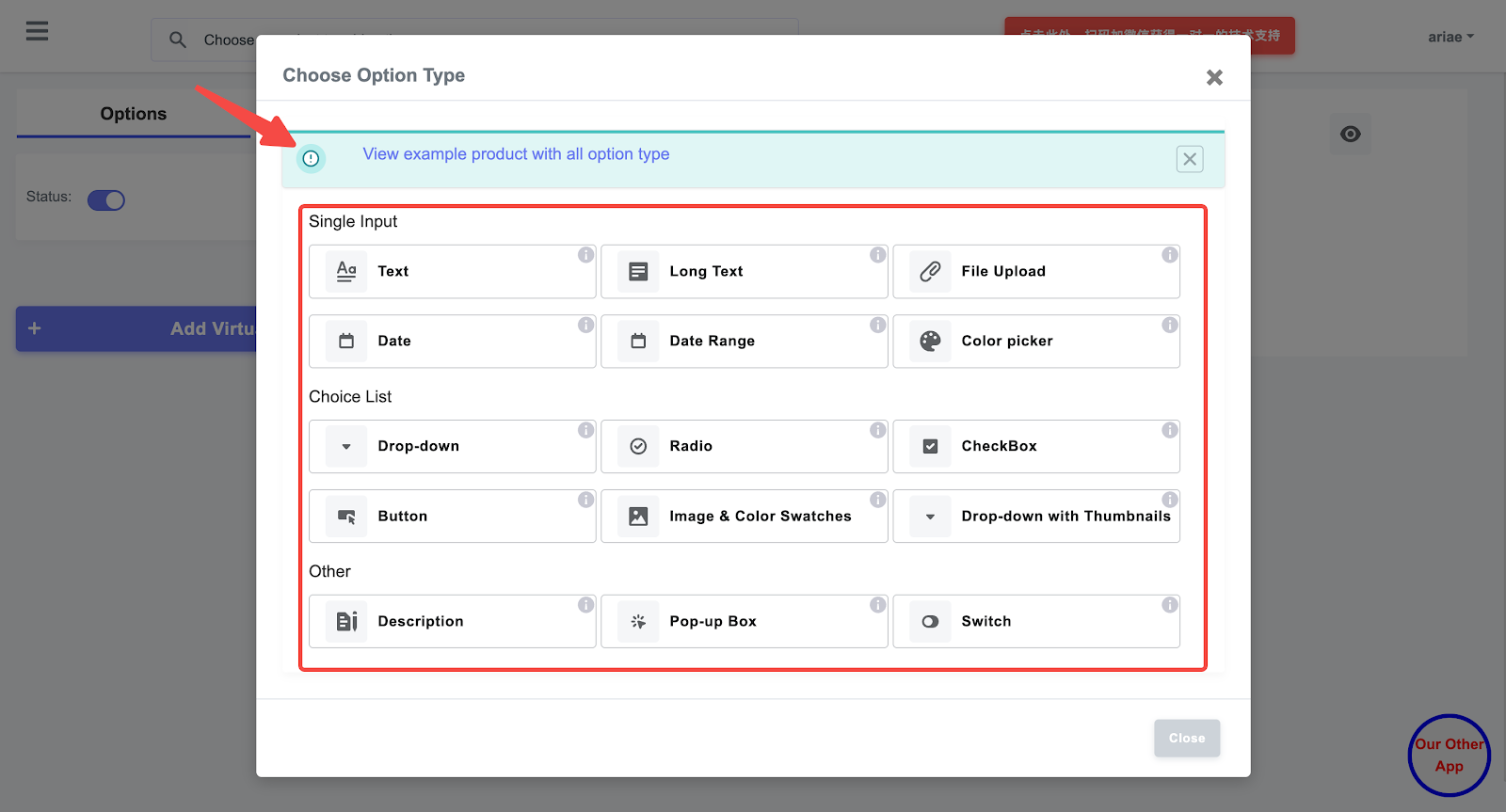Choose the Image & Color Swatches icon
The image size is (1506, 812).
[x=638, y=517]
